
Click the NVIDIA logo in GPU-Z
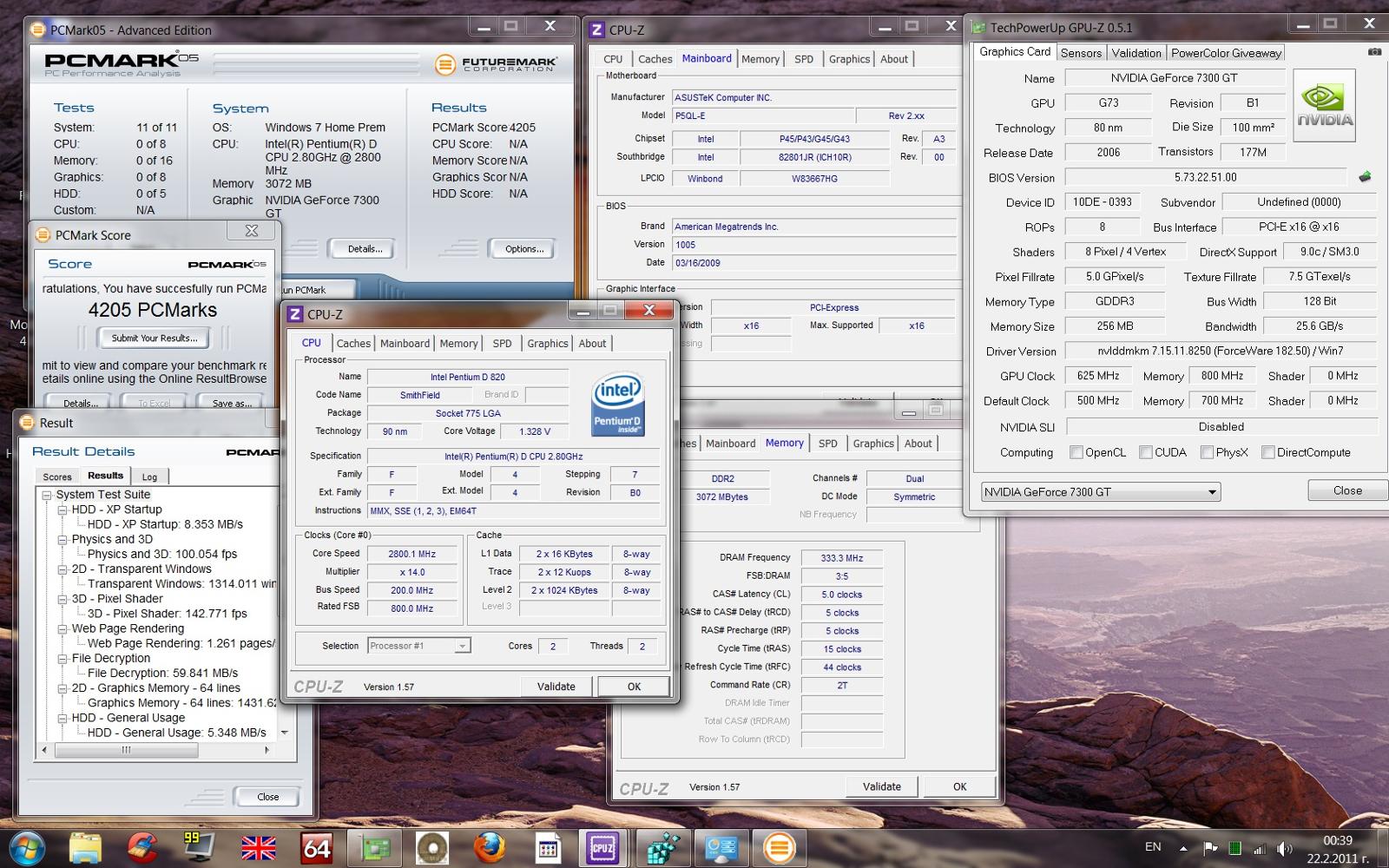(1325, 106)
